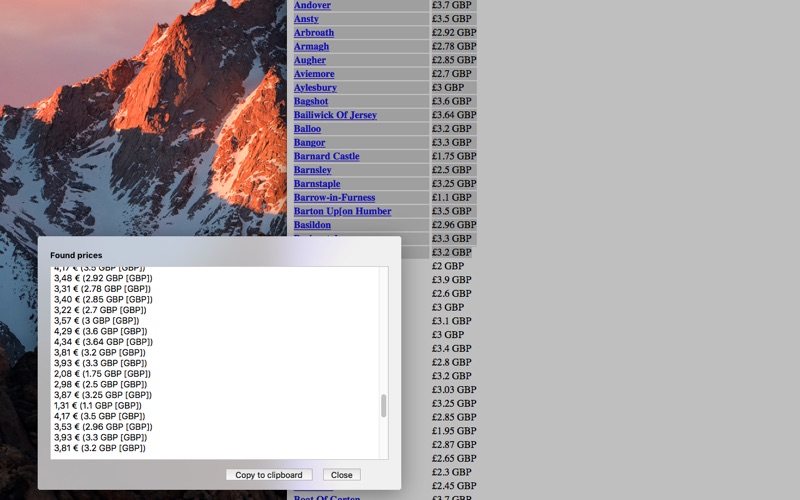Click the £2.45 GBP price cell

click(x=454, y=486)
